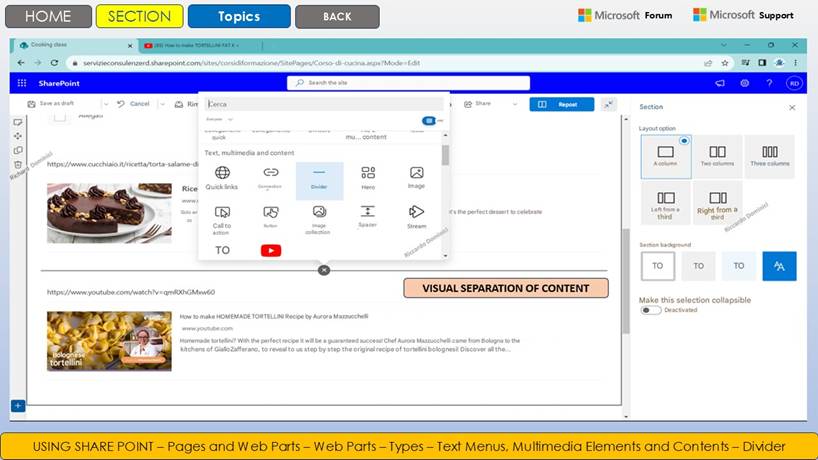Open the Share dropdown arrow
Viewport: 818px width, 460px height.
click(515, 104)
